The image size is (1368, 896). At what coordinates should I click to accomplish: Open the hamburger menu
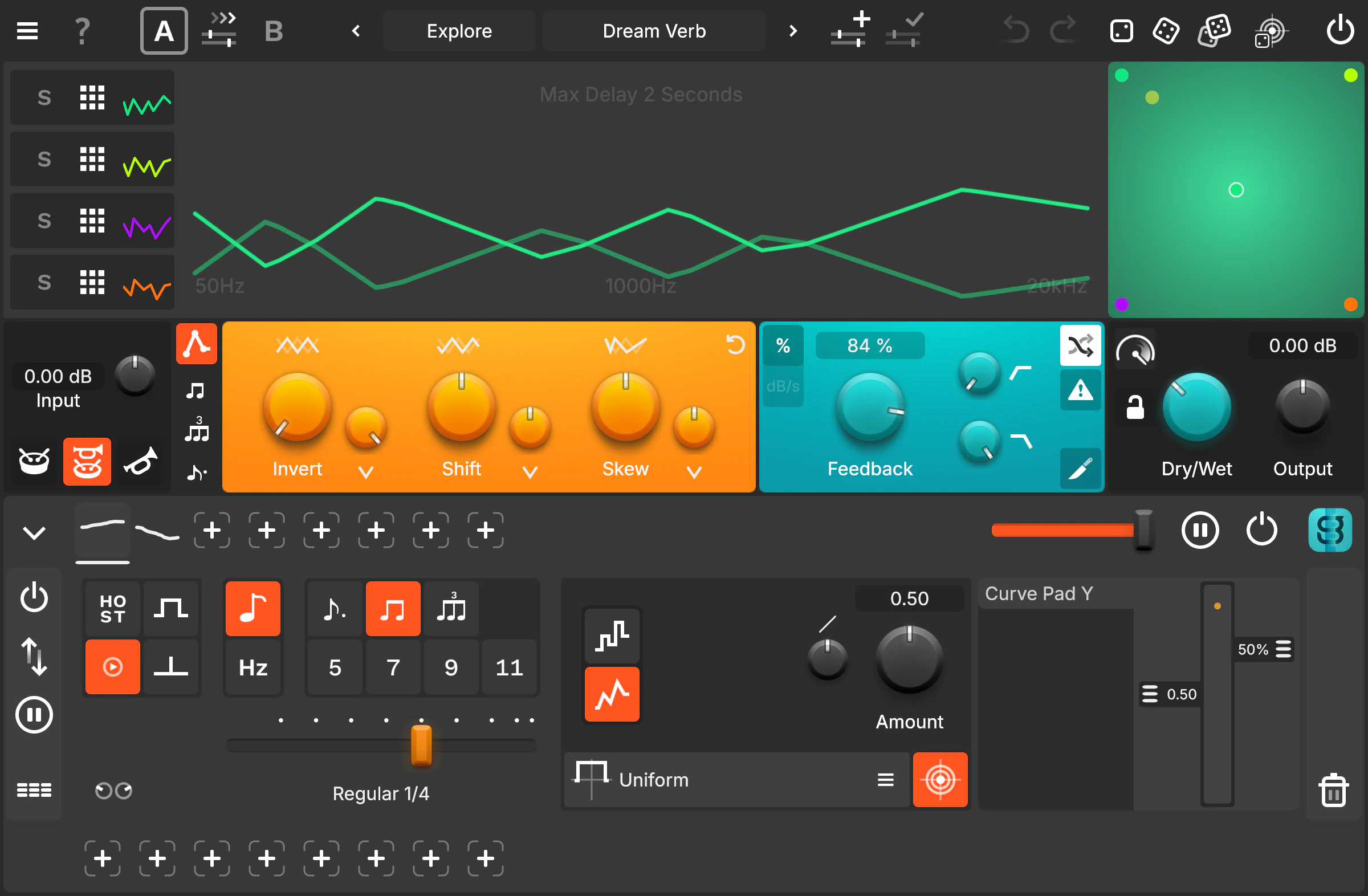[x=26, y=30]
